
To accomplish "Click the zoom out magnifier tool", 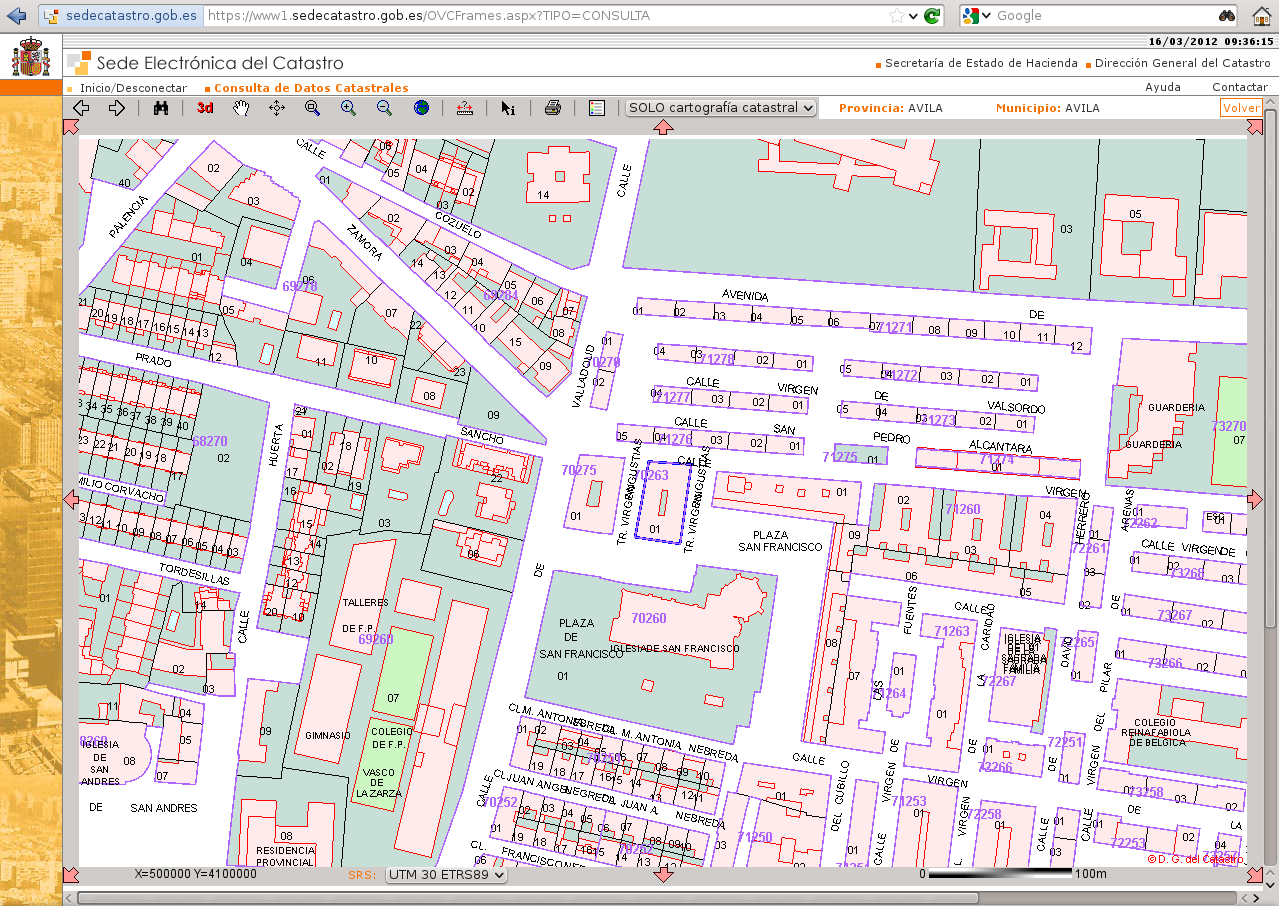I will [x=384, y=108].
